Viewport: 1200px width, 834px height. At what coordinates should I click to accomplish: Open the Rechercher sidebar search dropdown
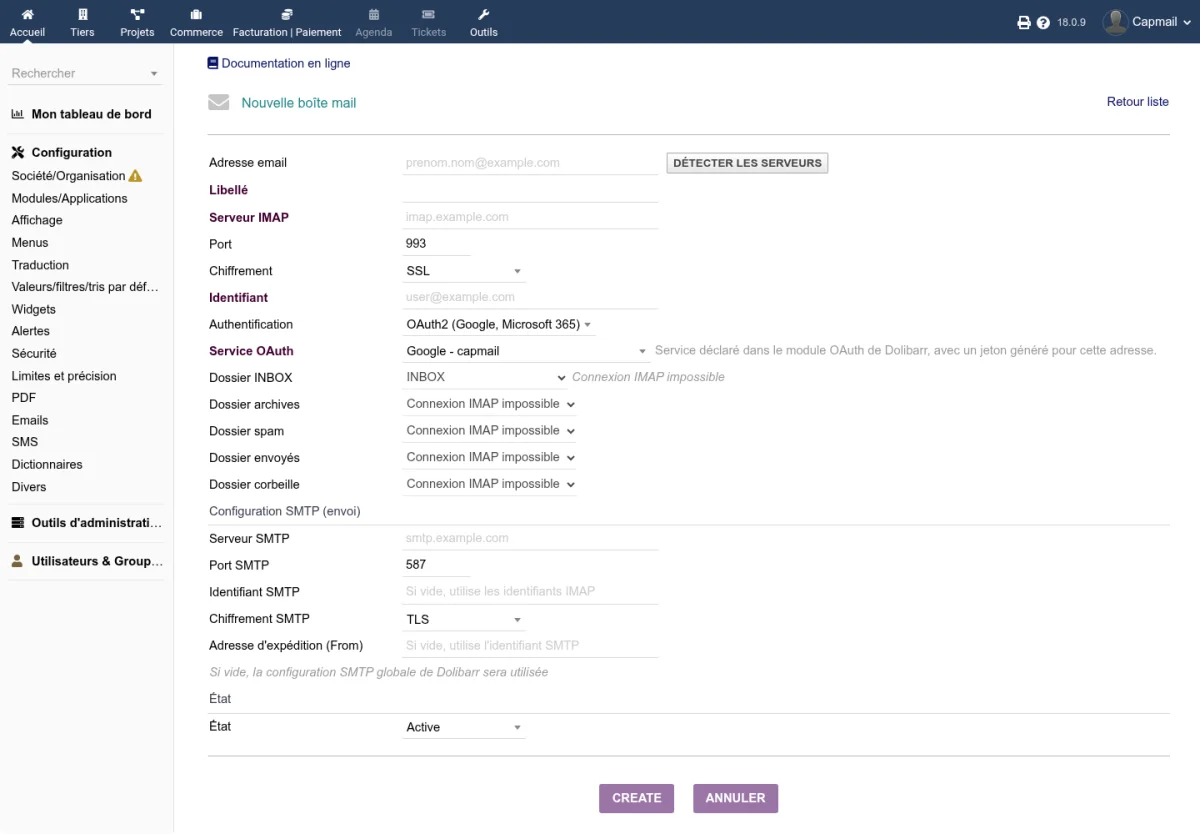pyautogui.click(x=86, y=73)
